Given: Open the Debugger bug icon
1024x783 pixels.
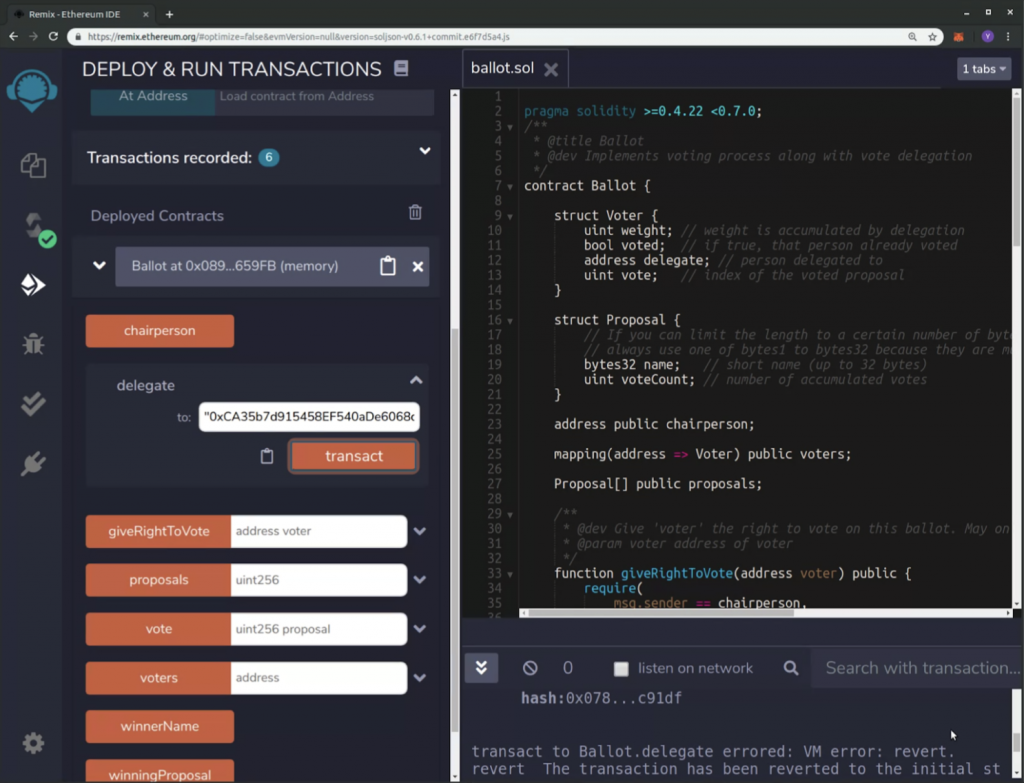Looking at the screenshot, I should (33, 344).
